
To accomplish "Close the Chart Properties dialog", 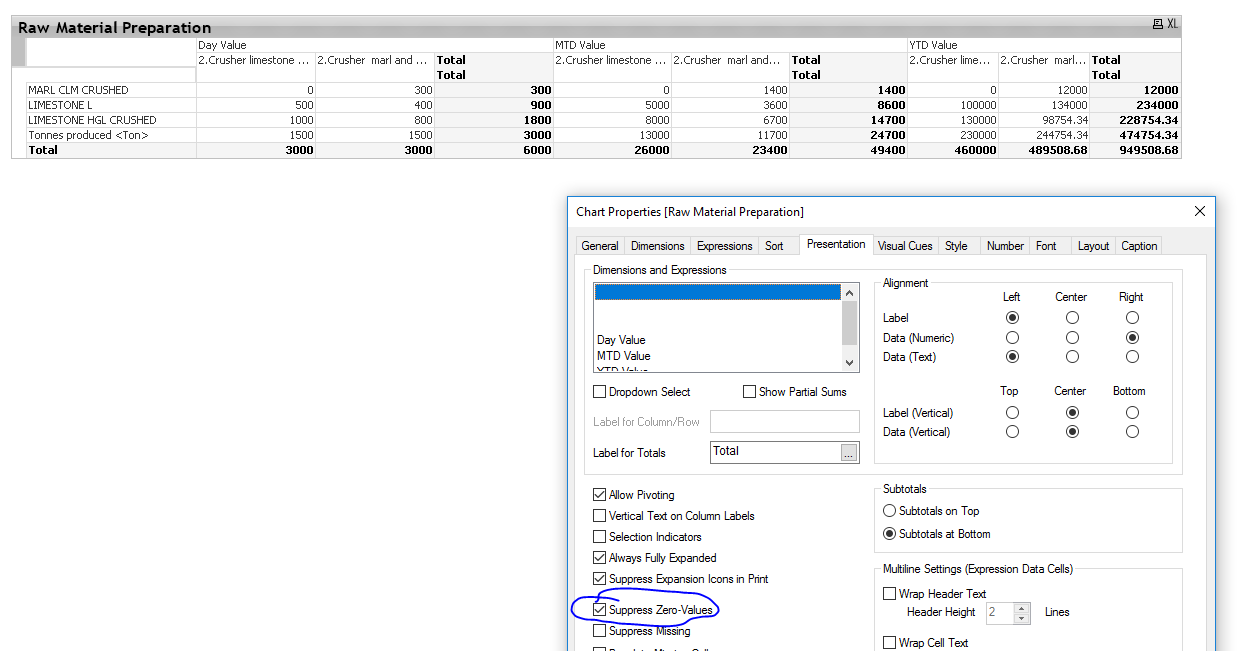I will [1200, 211].
